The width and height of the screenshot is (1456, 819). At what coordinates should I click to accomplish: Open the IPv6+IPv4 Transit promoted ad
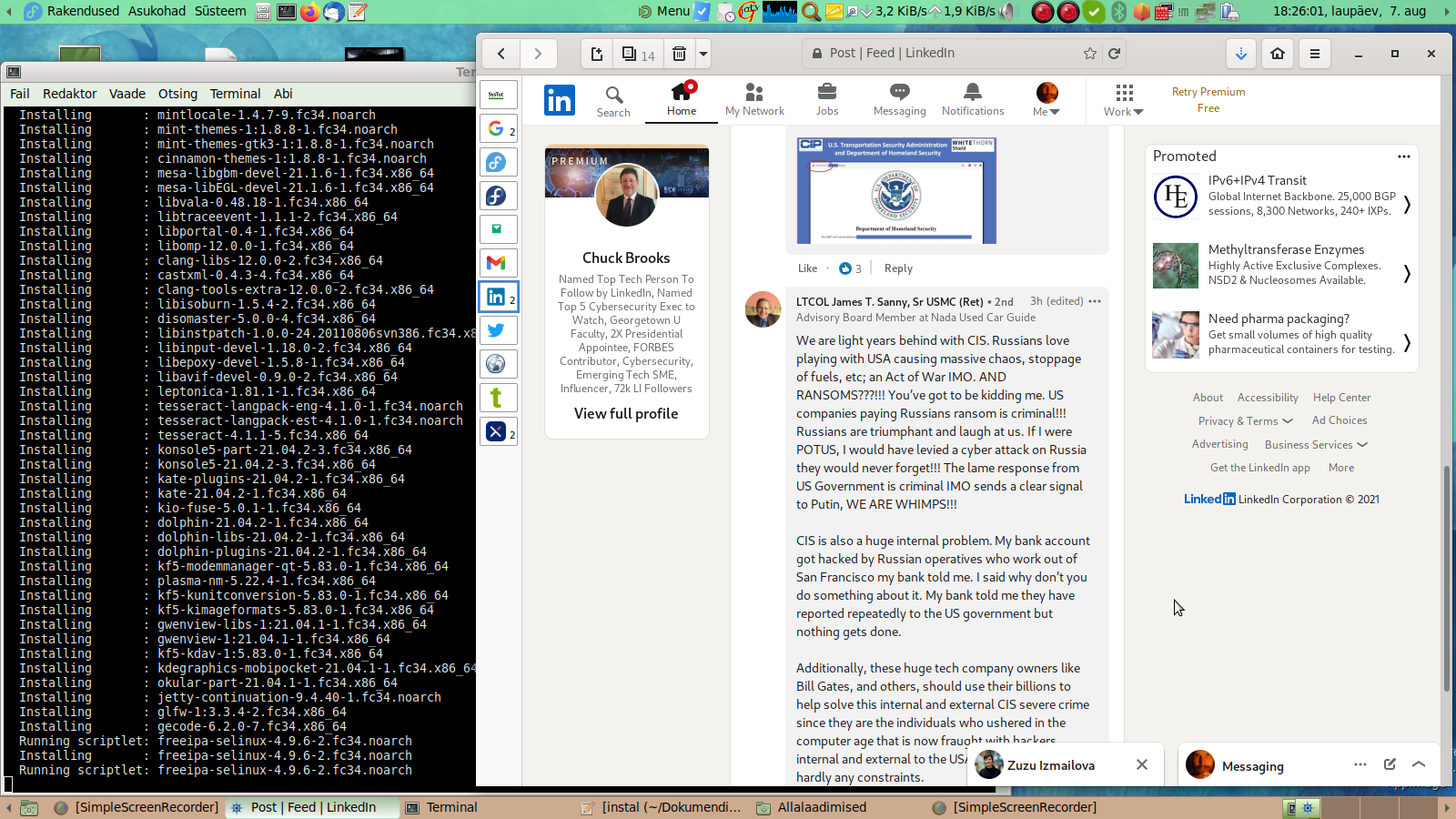coord(1282,196)
